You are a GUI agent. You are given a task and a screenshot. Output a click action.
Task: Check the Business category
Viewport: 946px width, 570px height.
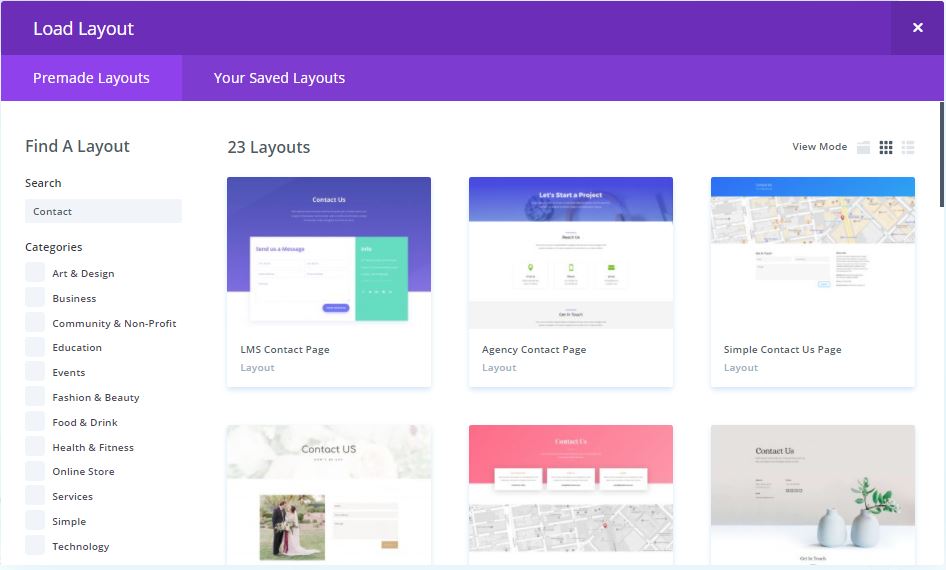coord(35,297)
